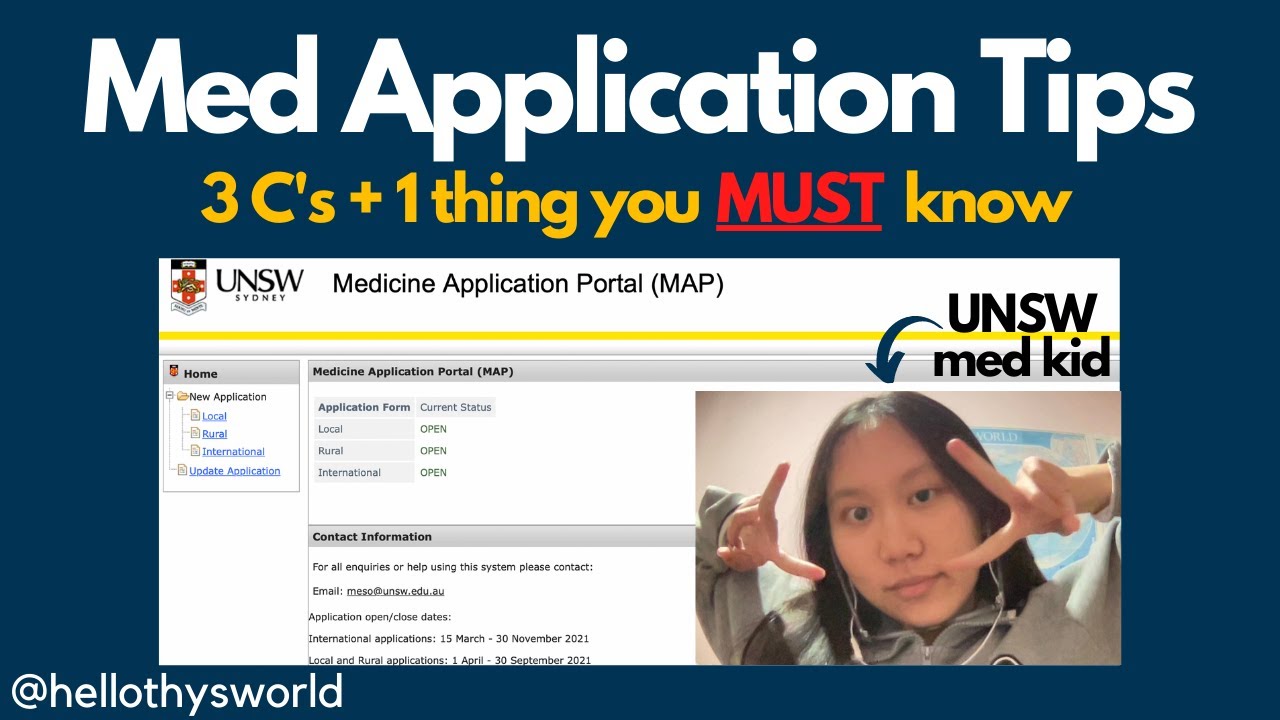This screenshot has height=720, width=1280.
Task: Click the Application Form column header
Action: coord(364,407)
